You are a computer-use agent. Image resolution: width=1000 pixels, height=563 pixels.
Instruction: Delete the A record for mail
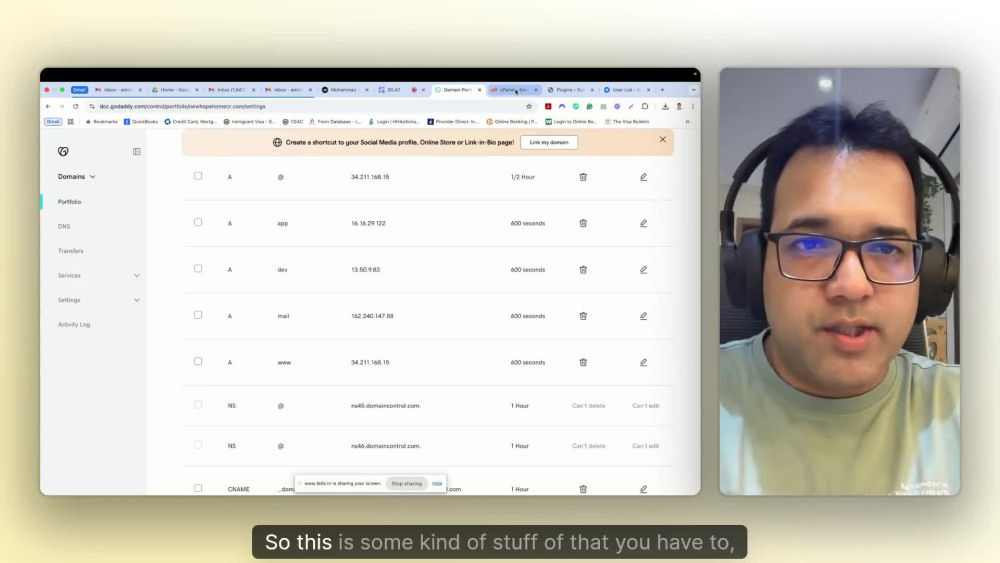point(583,316)
